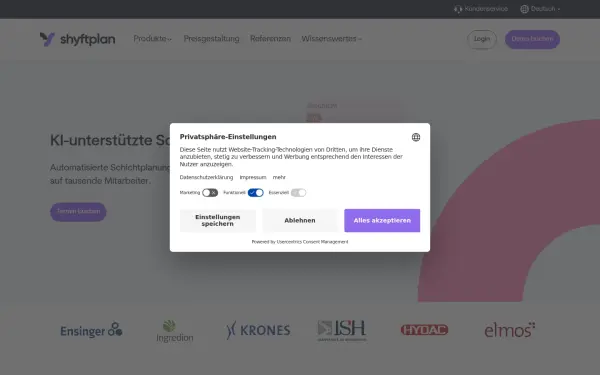Click the mehr link

[x=279, y=177]
